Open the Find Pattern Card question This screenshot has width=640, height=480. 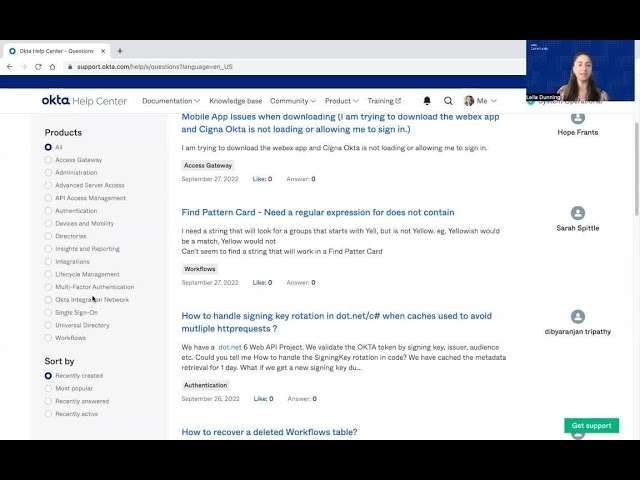coord(318,212)
